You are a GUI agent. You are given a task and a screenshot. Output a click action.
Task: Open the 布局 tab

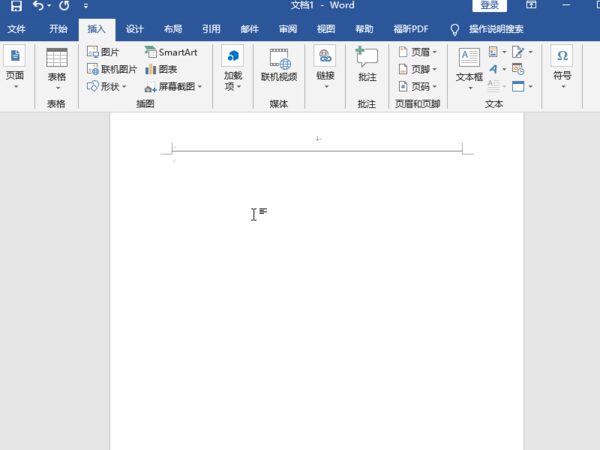pos(173,29)
